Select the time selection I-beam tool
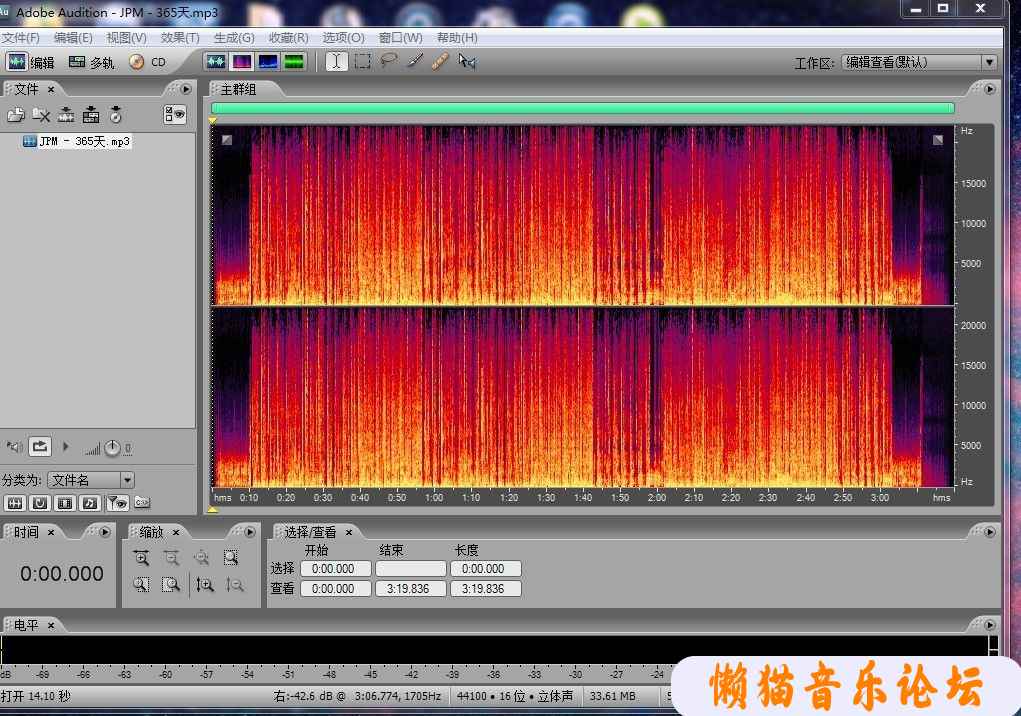 click(336, 62)
